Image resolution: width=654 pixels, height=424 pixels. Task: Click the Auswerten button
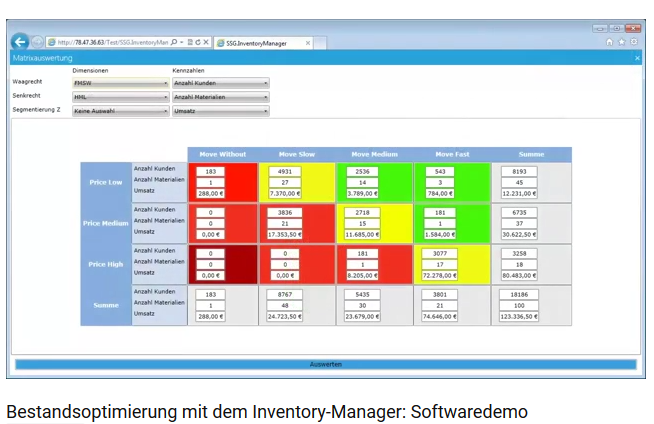click(x=326, y=364)
